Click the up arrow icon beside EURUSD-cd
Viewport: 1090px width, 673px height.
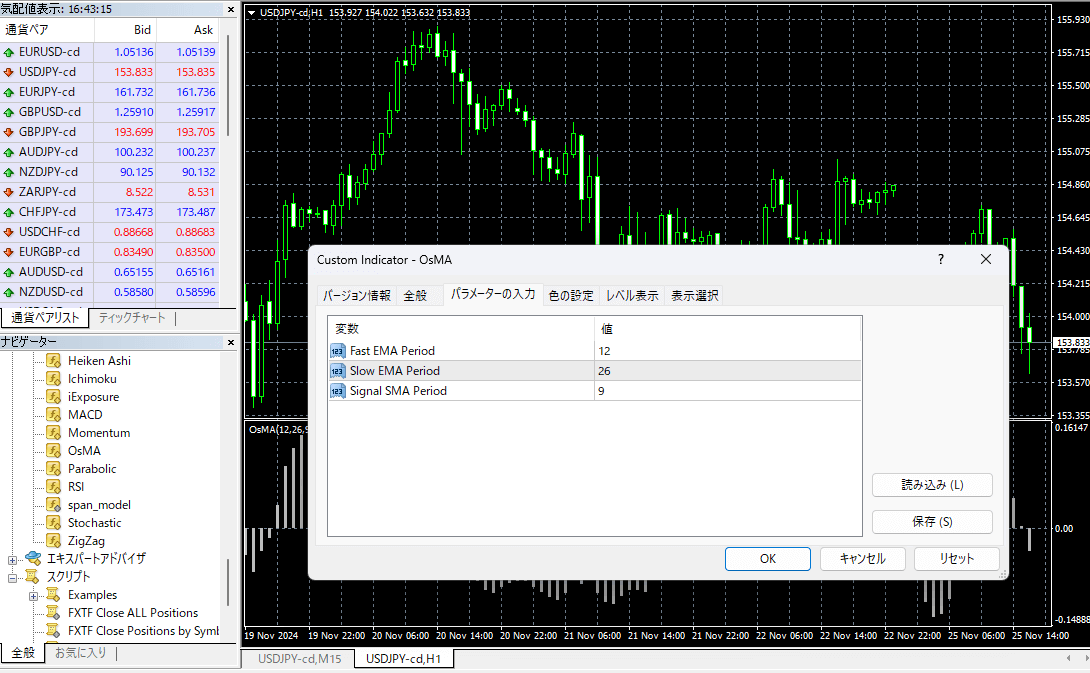click(x=9, y=52)
